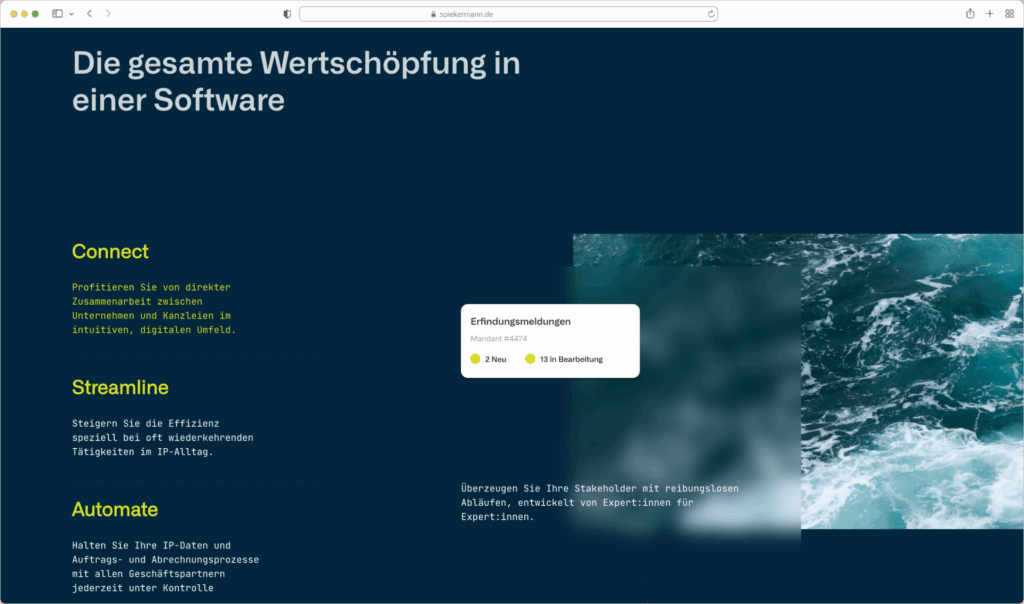The width and height of the screenshot is (1024, 604).
Task: Click the Connect description paragraph
Action: 153,308
